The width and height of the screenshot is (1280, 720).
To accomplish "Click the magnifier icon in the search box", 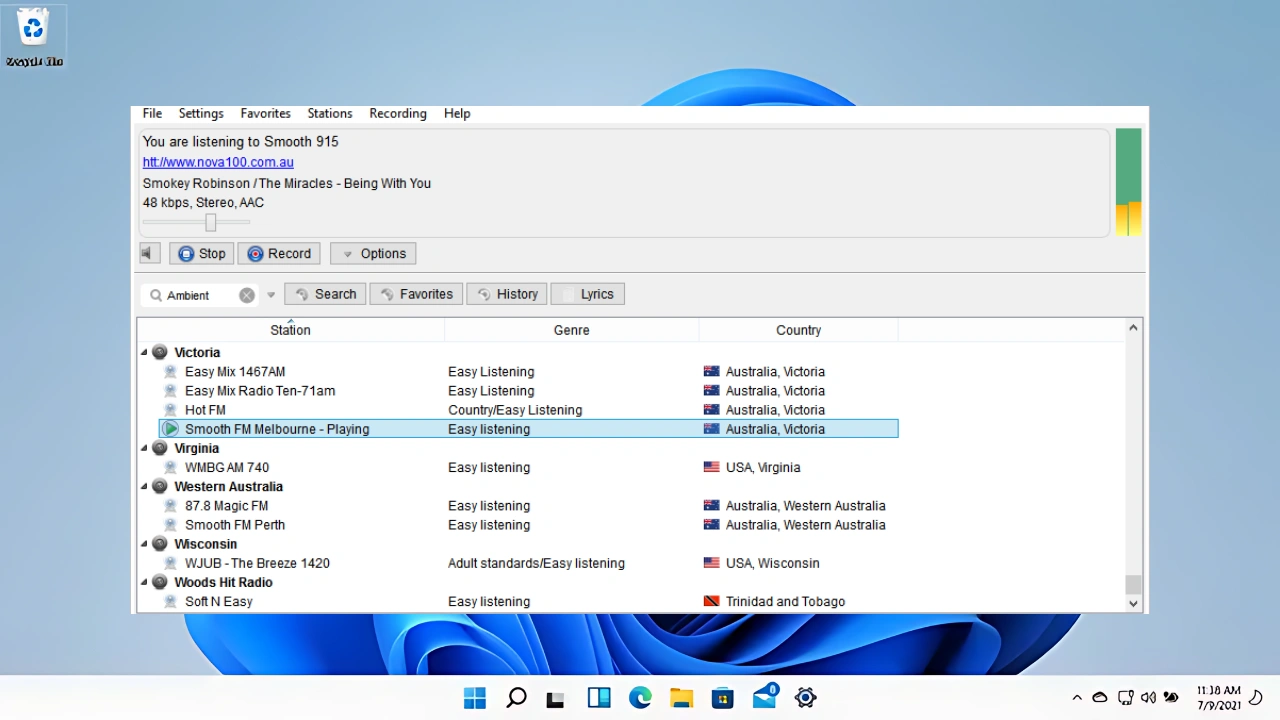I will click(x=156, y=295).
